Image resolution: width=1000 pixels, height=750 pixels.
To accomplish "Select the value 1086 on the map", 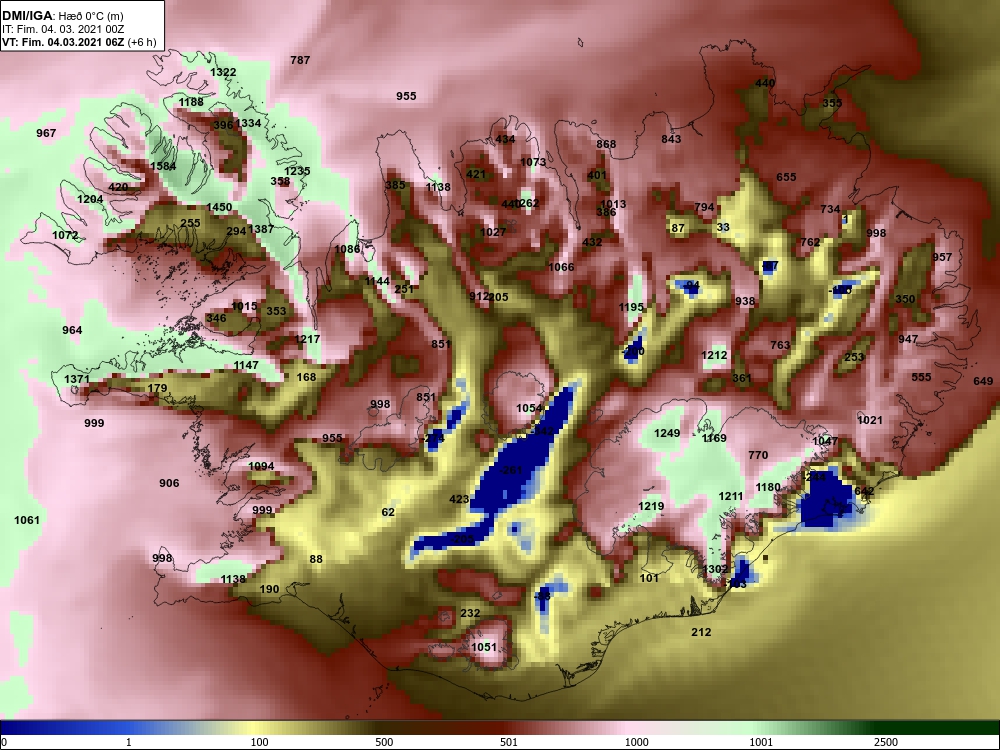I will (348, 249).
